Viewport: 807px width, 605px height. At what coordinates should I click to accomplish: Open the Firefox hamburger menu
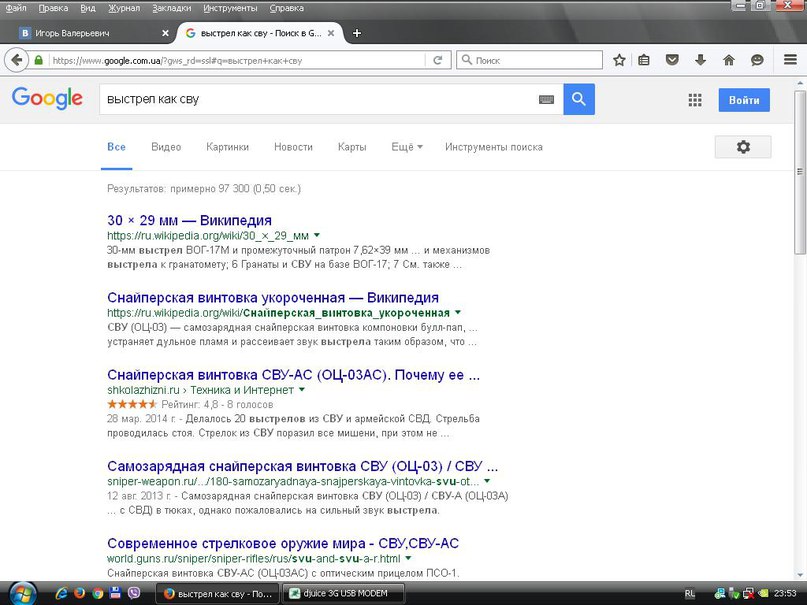790,60
